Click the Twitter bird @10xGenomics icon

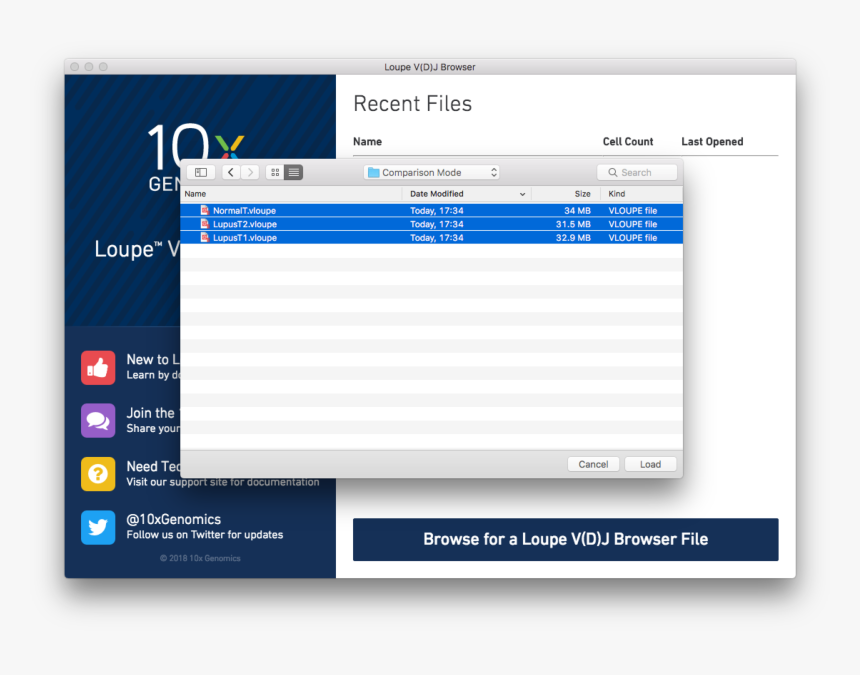(x=98, y=527)
